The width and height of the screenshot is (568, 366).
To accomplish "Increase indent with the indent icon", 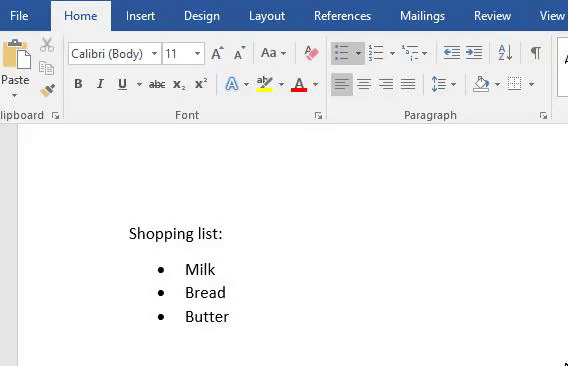I will 474,53.
